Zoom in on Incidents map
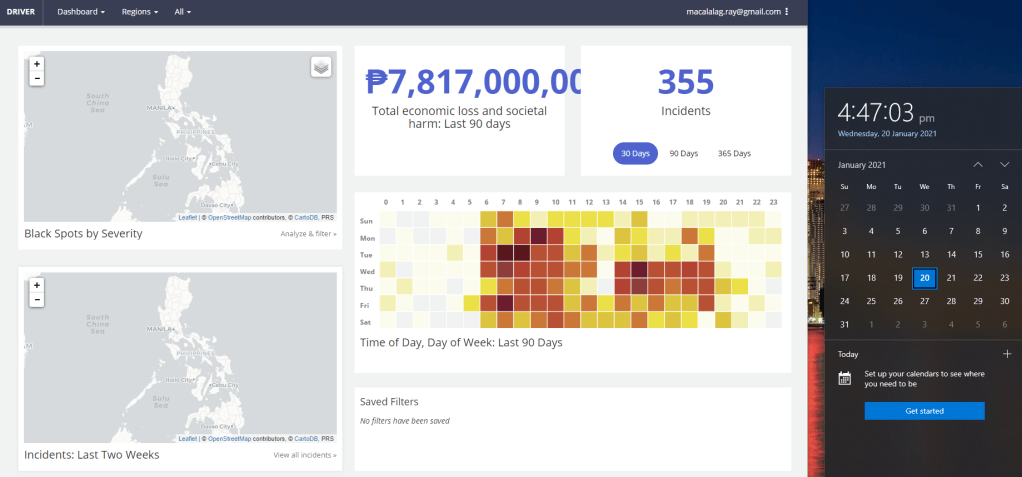 (37, 285)
